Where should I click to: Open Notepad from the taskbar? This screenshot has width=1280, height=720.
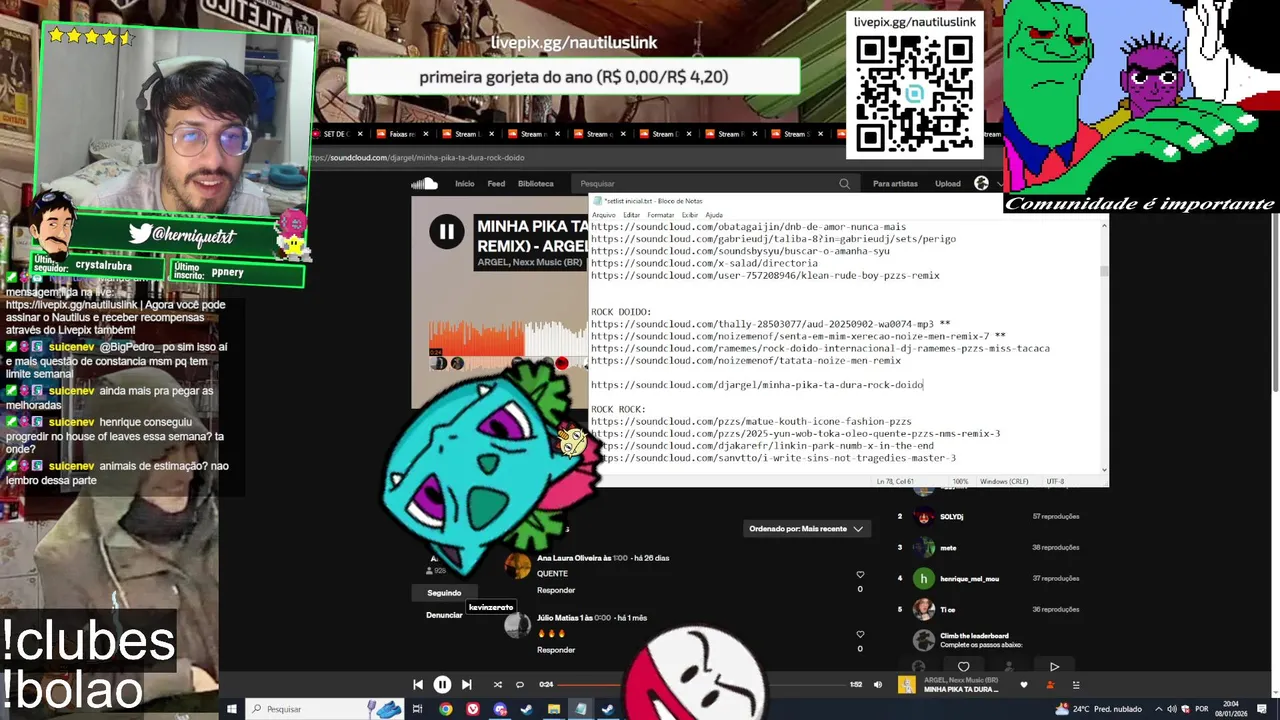click(x=580, y=709)
